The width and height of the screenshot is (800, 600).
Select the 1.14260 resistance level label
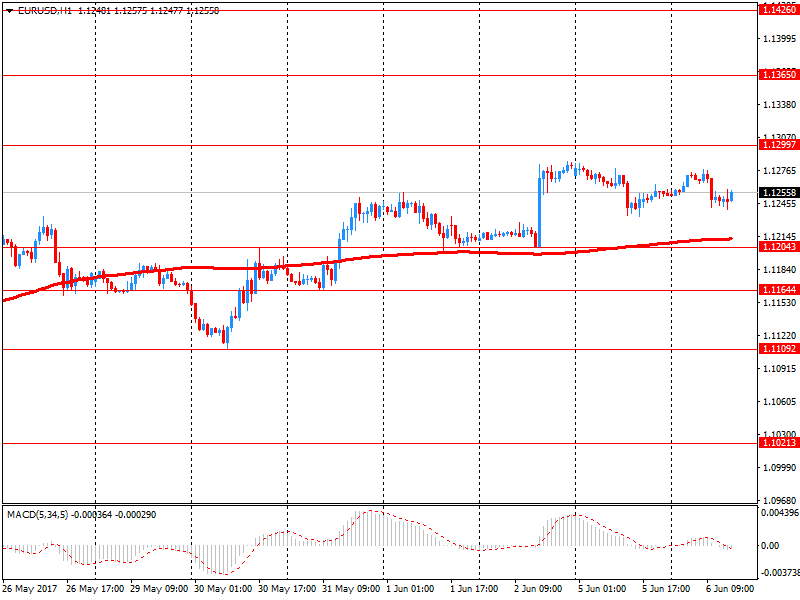779,10
